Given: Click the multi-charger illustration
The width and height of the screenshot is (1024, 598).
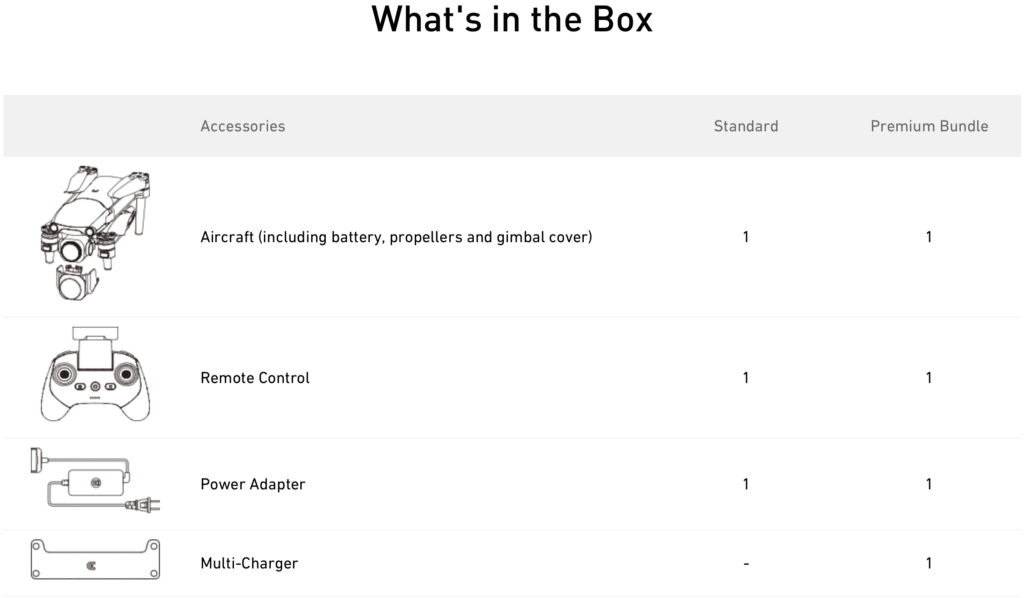Looking at the screenshot, I should (x=95, y=559).
